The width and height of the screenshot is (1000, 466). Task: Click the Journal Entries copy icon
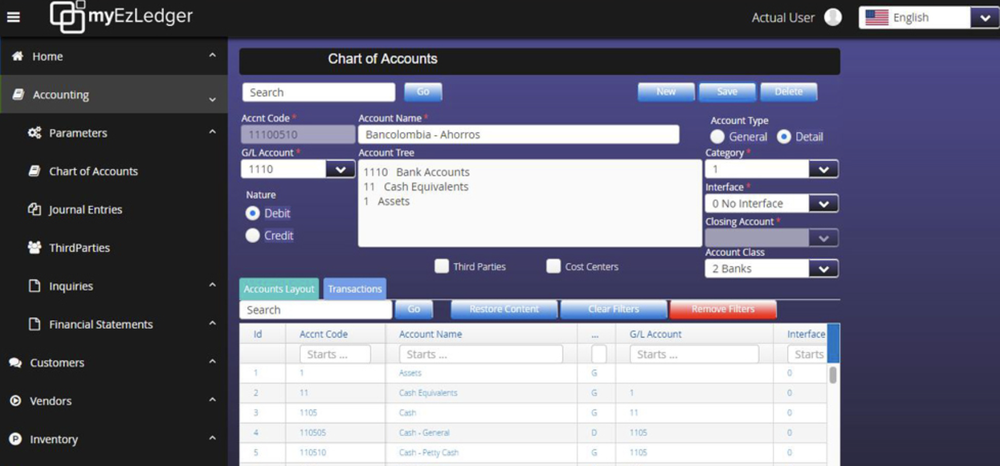(x=35, y=209)
